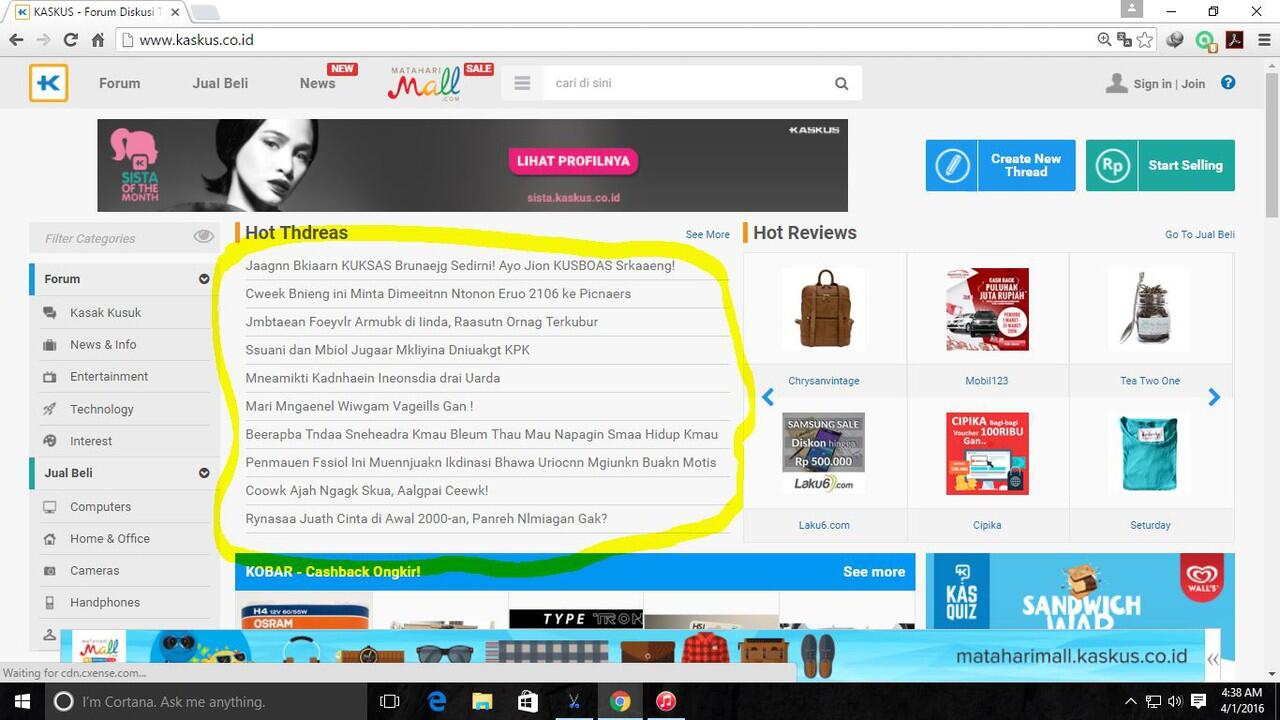Click the Kasak Kusuk category icon
This screenshot has height=720, width=1280.
pos(50,313)
